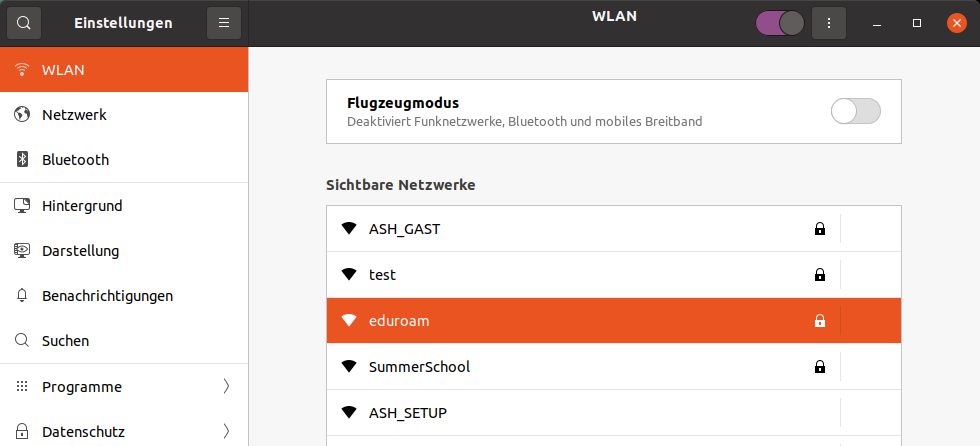Image resolution: width=980 pixels, height=446 pixels.
Task: Click the search icon in Einstellungen header
Action: point(24,23)
